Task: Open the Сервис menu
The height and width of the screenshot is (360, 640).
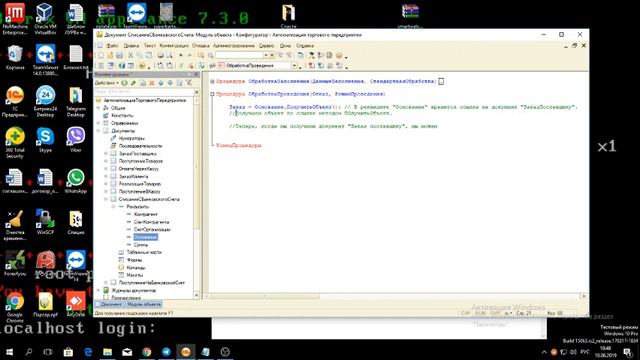Action: [x=266, y=46]
